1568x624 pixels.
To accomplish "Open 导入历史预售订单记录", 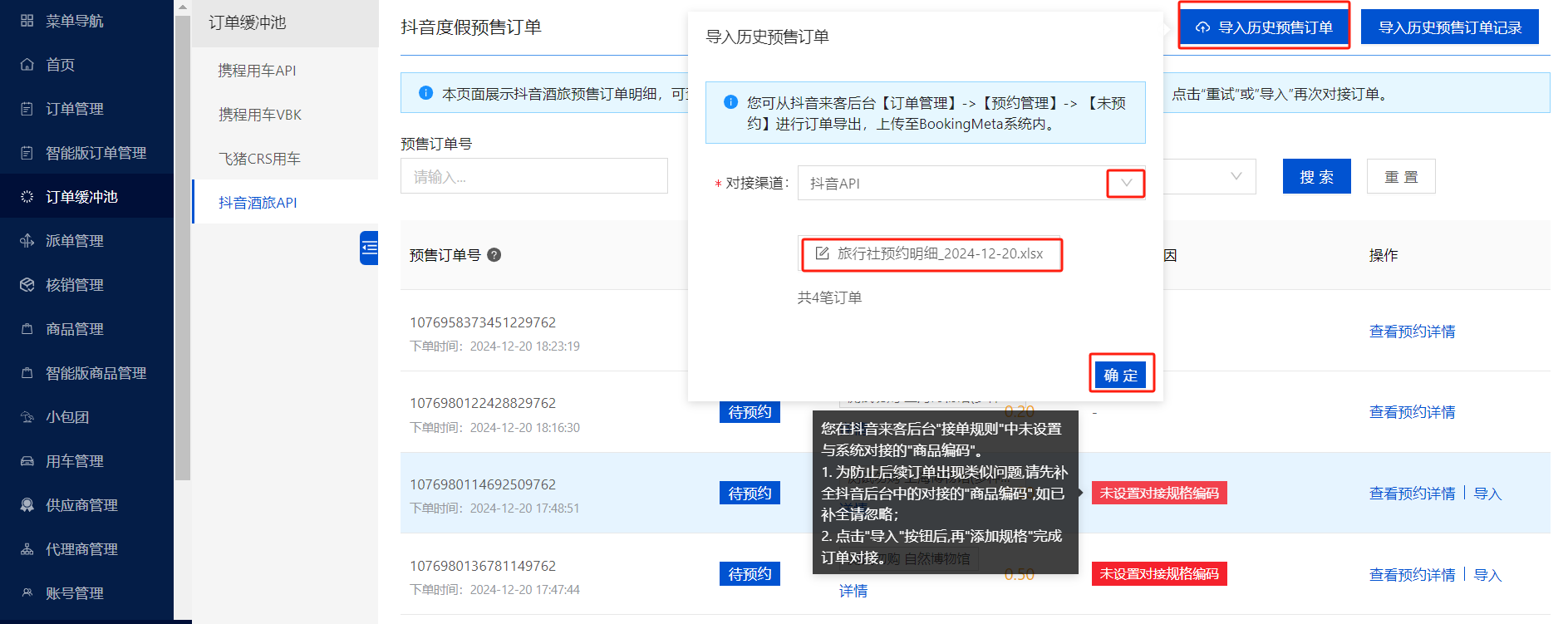I will pyautogui.click(x=1449, y=27).
